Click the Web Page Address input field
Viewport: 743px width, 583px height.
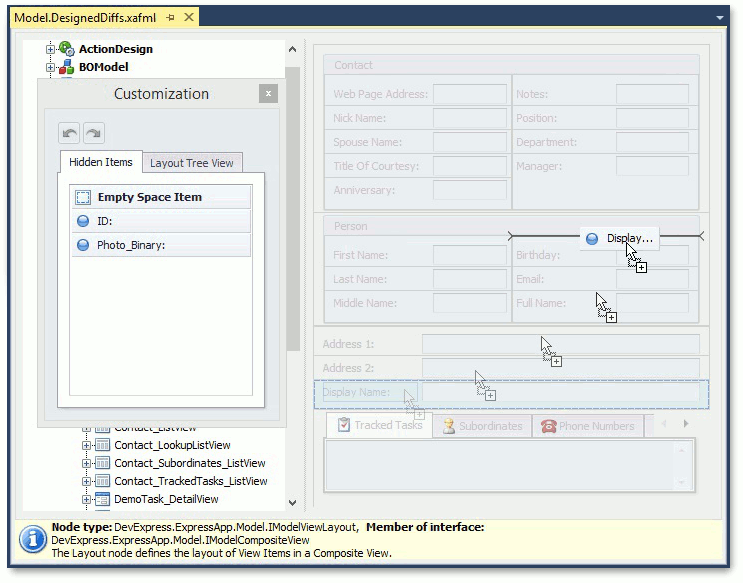tap(470, 94)
